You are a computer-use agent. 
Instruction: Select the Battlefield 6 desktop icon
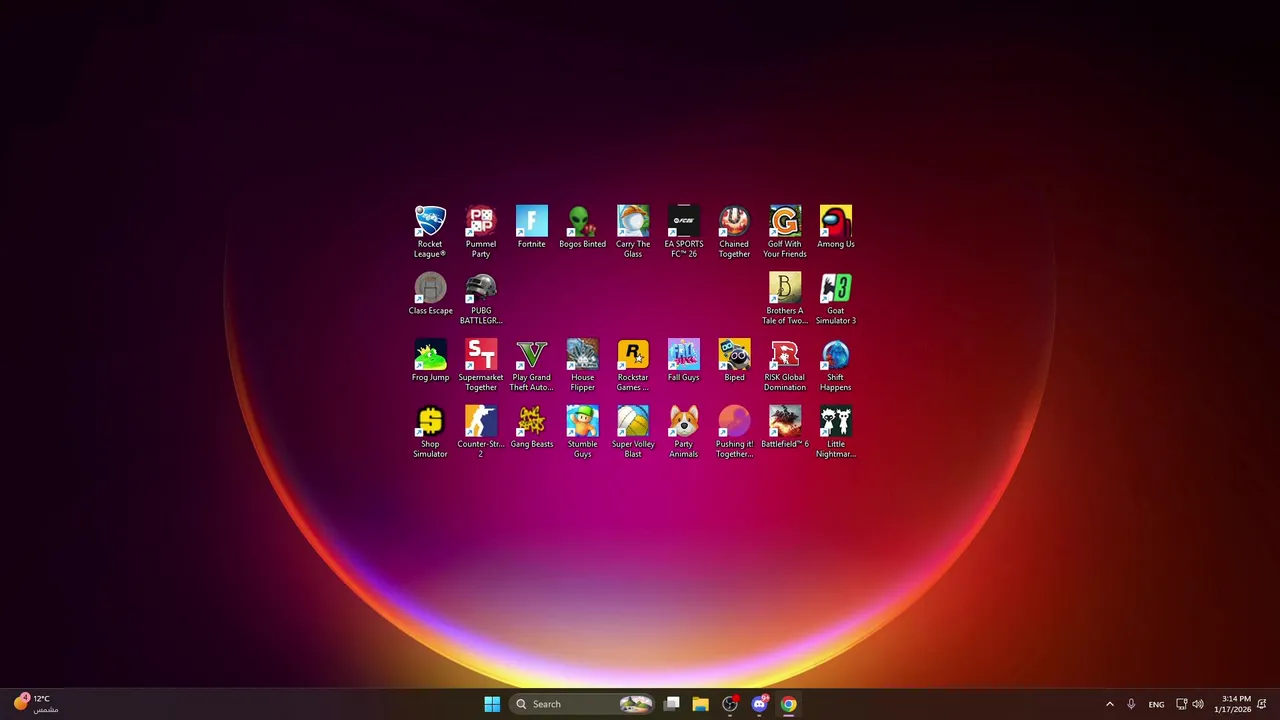coord(785,428)
